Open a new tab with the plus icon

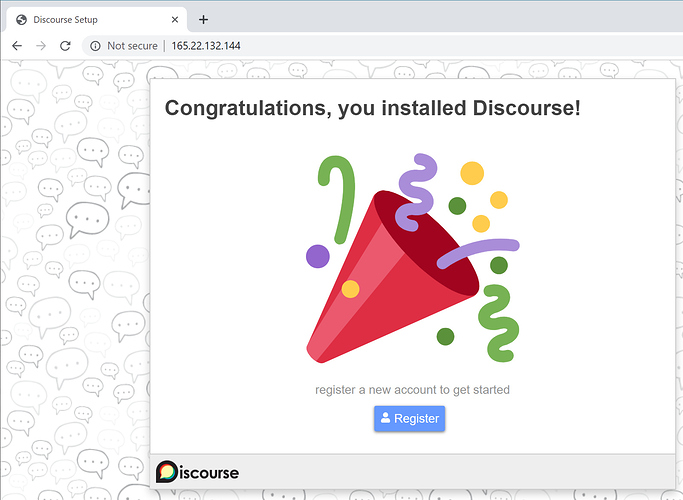[203, 20]
